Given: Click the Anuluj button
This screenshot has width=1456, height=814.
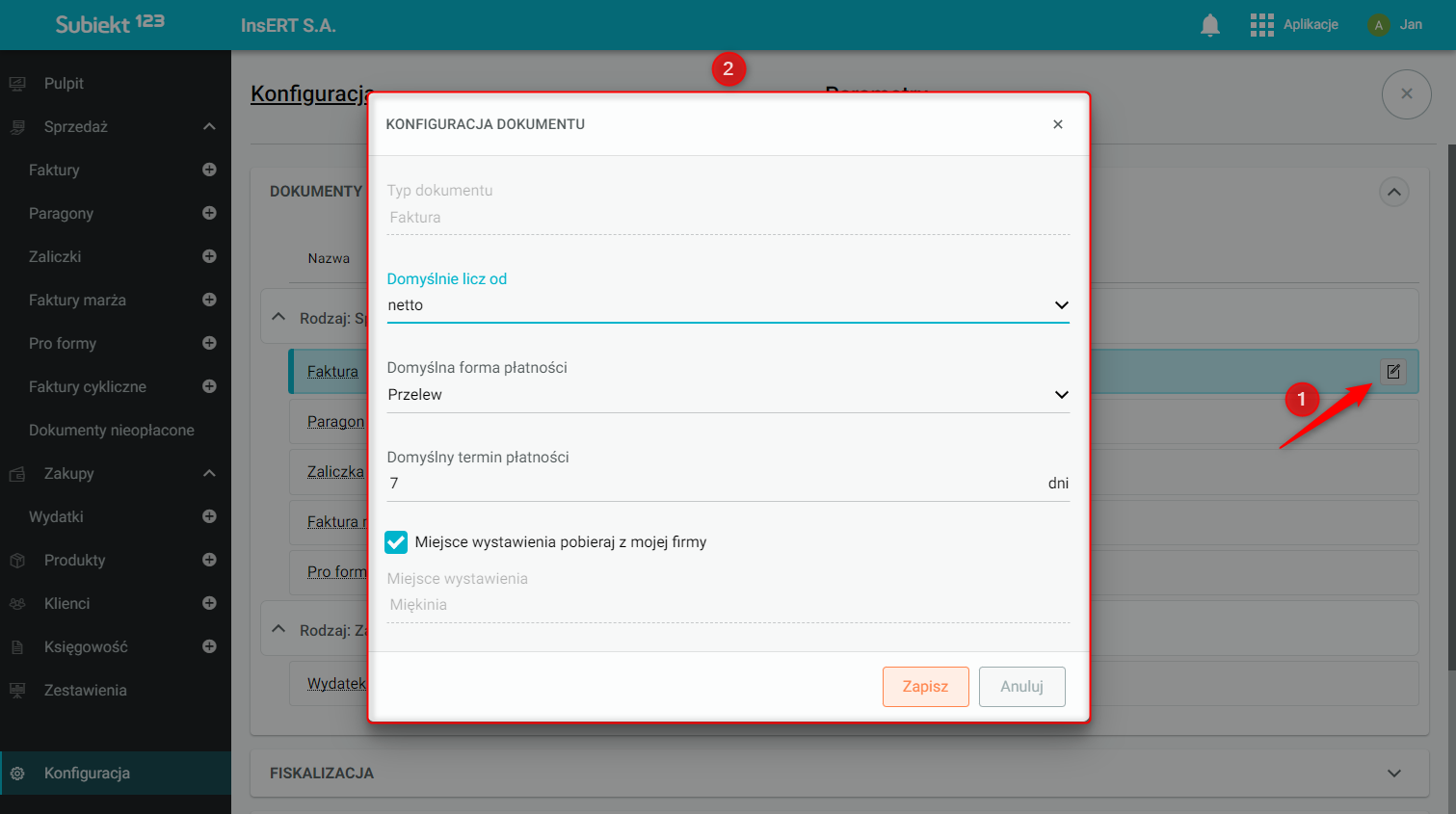Looking at the screenshot, I should coord(1021,687).
